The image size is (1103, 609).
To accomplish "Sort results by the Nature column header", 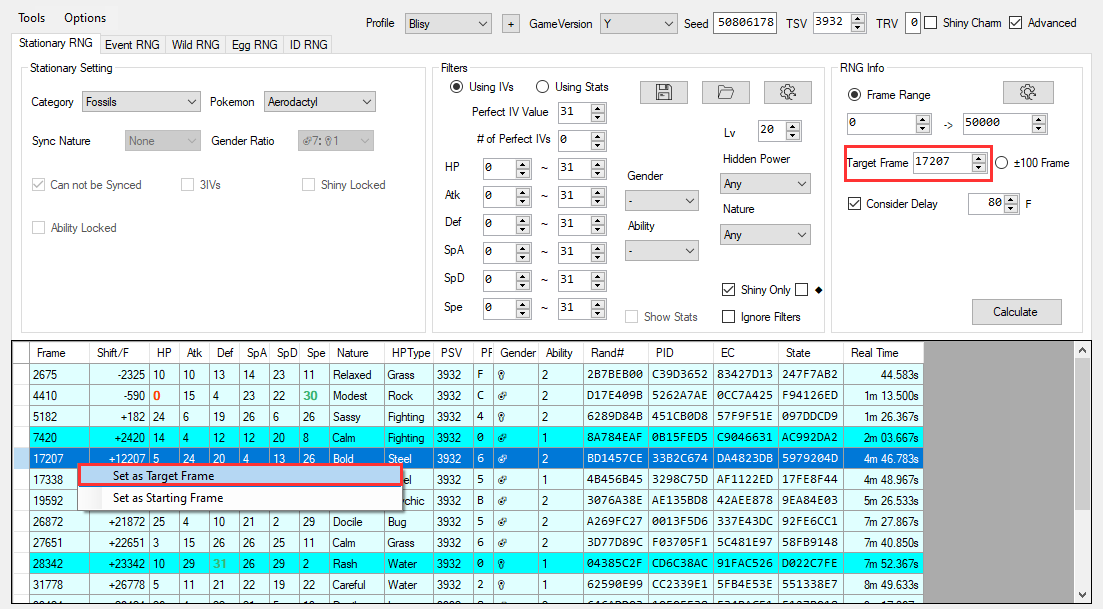I will (x=357, y=353).
